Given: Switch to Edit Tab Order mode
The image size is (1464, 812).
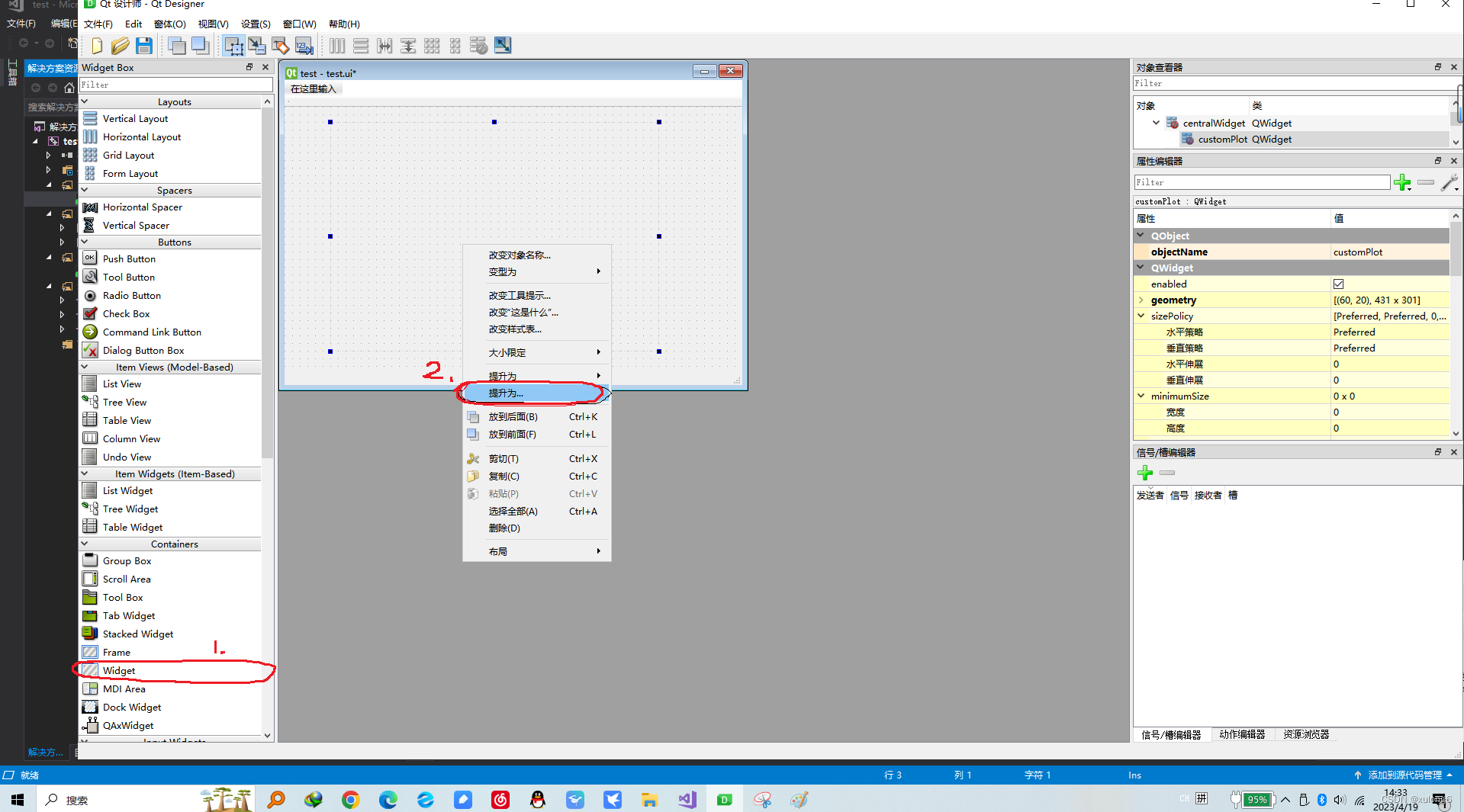Looking at the screenshot, I should pyautogui.click(x=304, y=46).
